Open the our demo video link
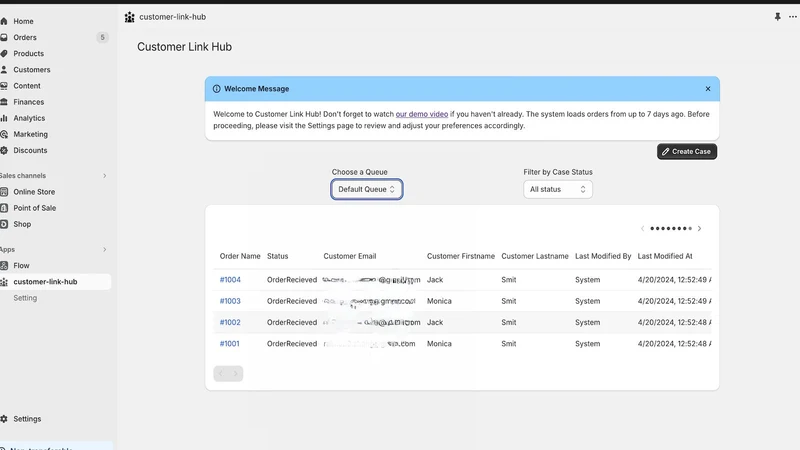This screenshot has width=800, height=450. (x=422, y=114)
